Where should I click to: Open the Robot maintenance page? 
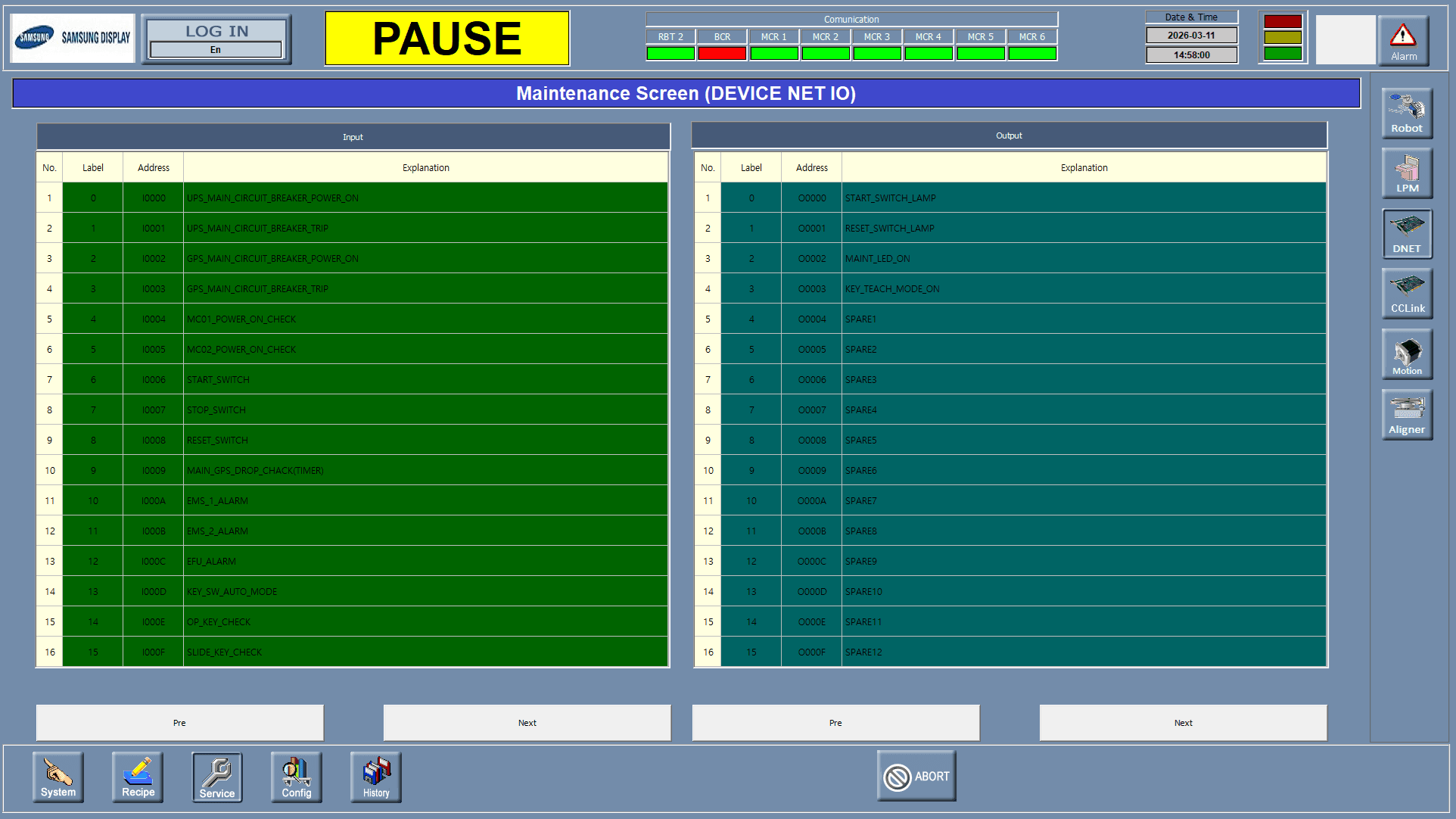point(1407,113)
